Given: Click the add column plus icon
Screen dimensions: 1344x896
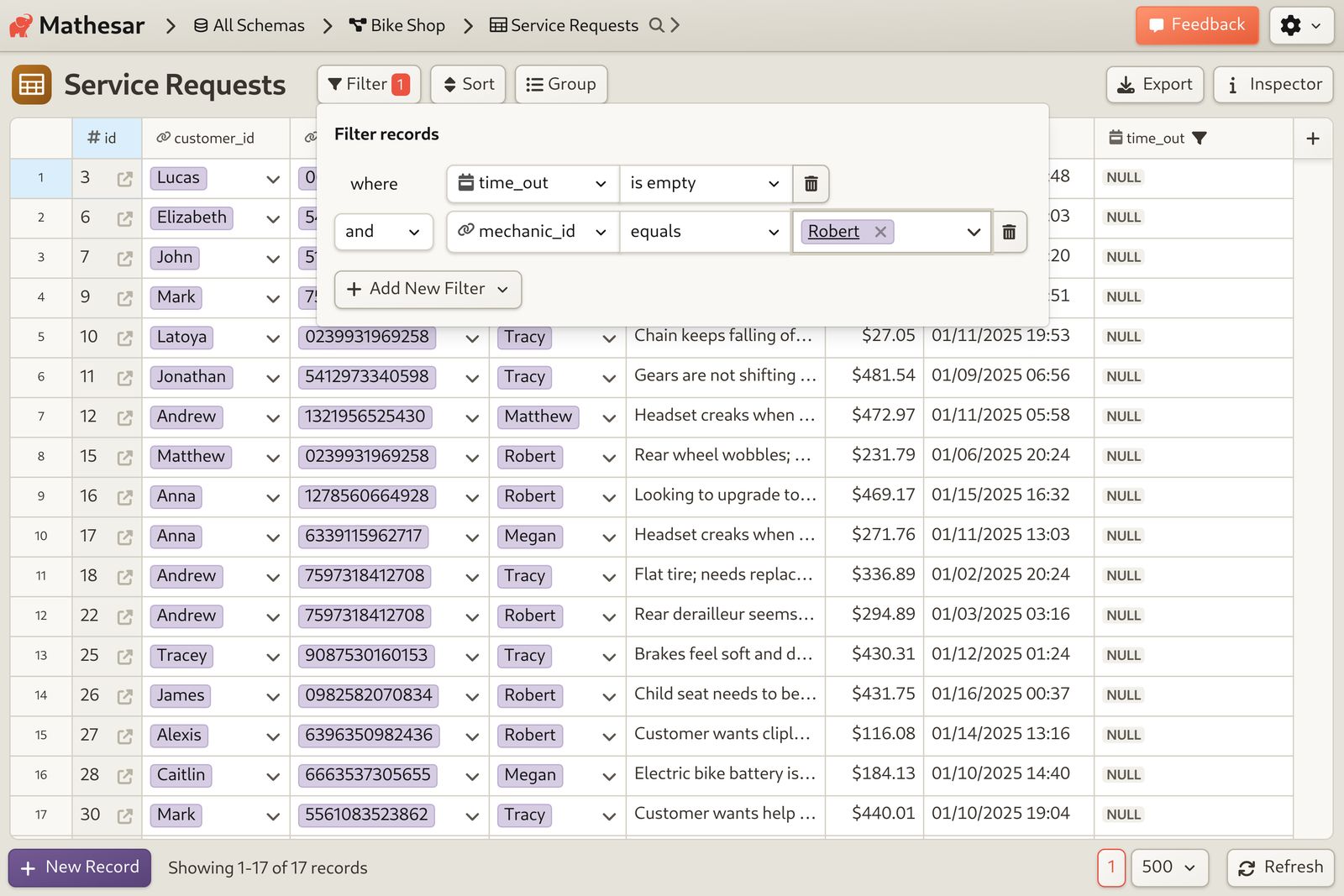Looking at the screenshot, I should point(1313,139).
